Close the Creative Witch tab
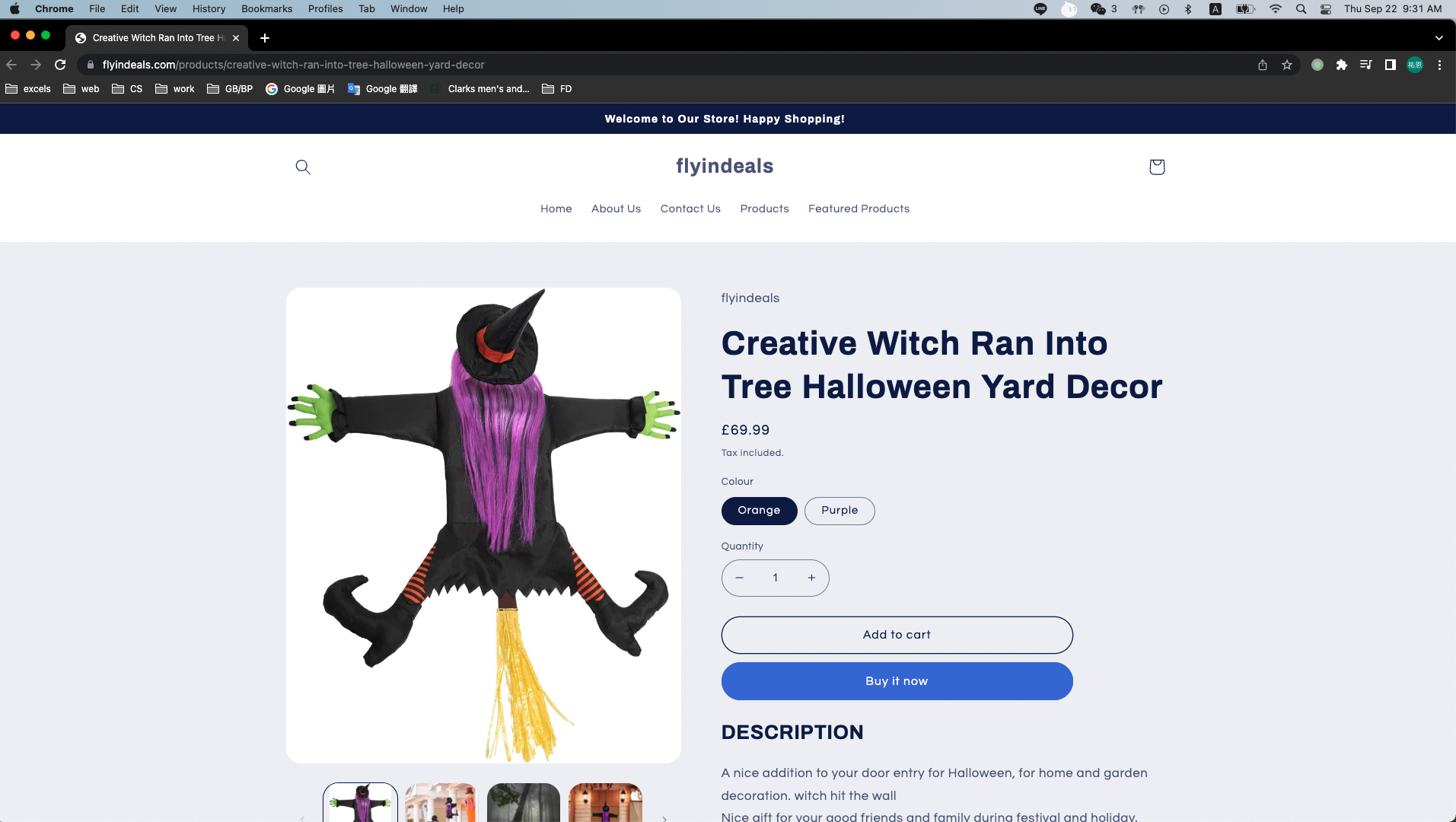 tap(236, 37)
